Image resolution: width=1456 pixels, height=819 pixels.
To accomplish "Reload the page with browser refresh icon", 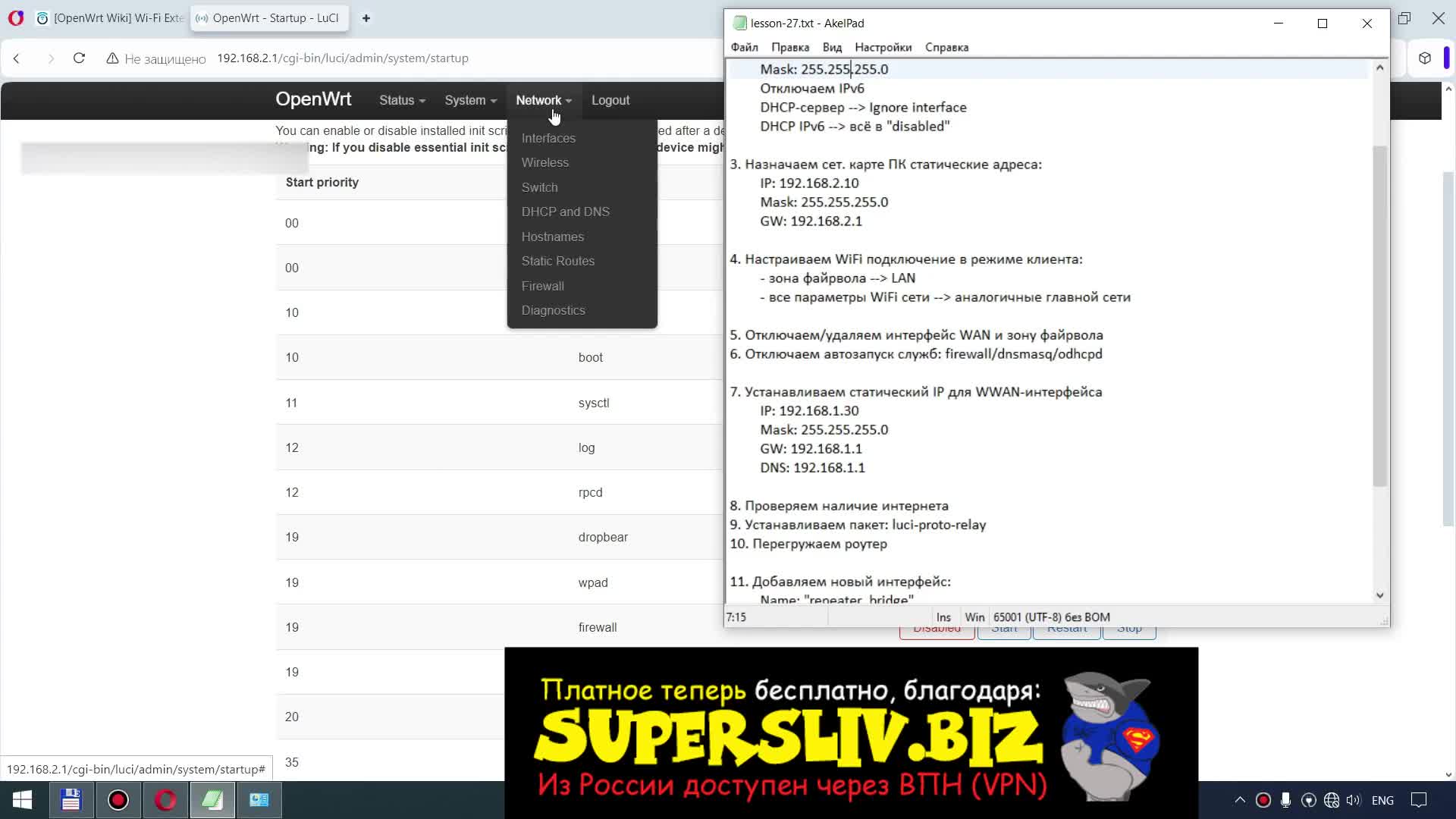I will 79,58.
